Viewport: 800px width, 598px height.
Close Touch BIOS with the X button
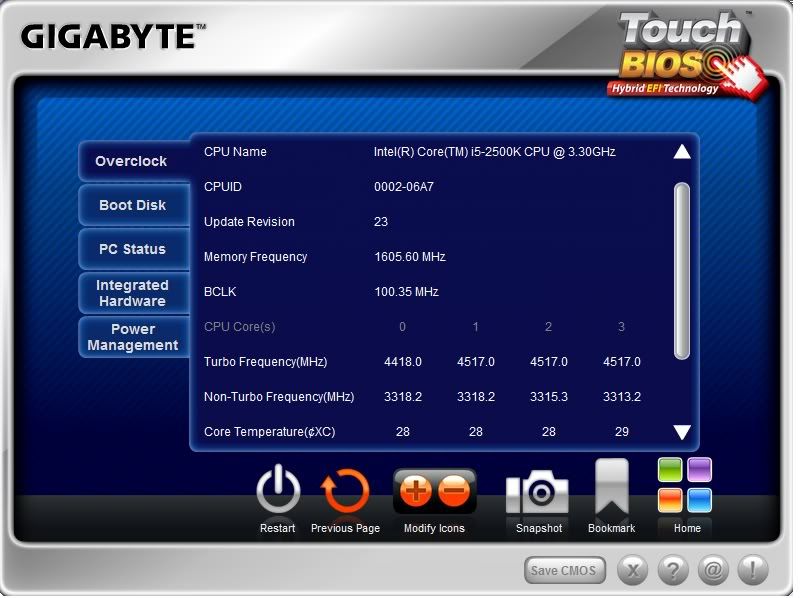click(633, 570)
